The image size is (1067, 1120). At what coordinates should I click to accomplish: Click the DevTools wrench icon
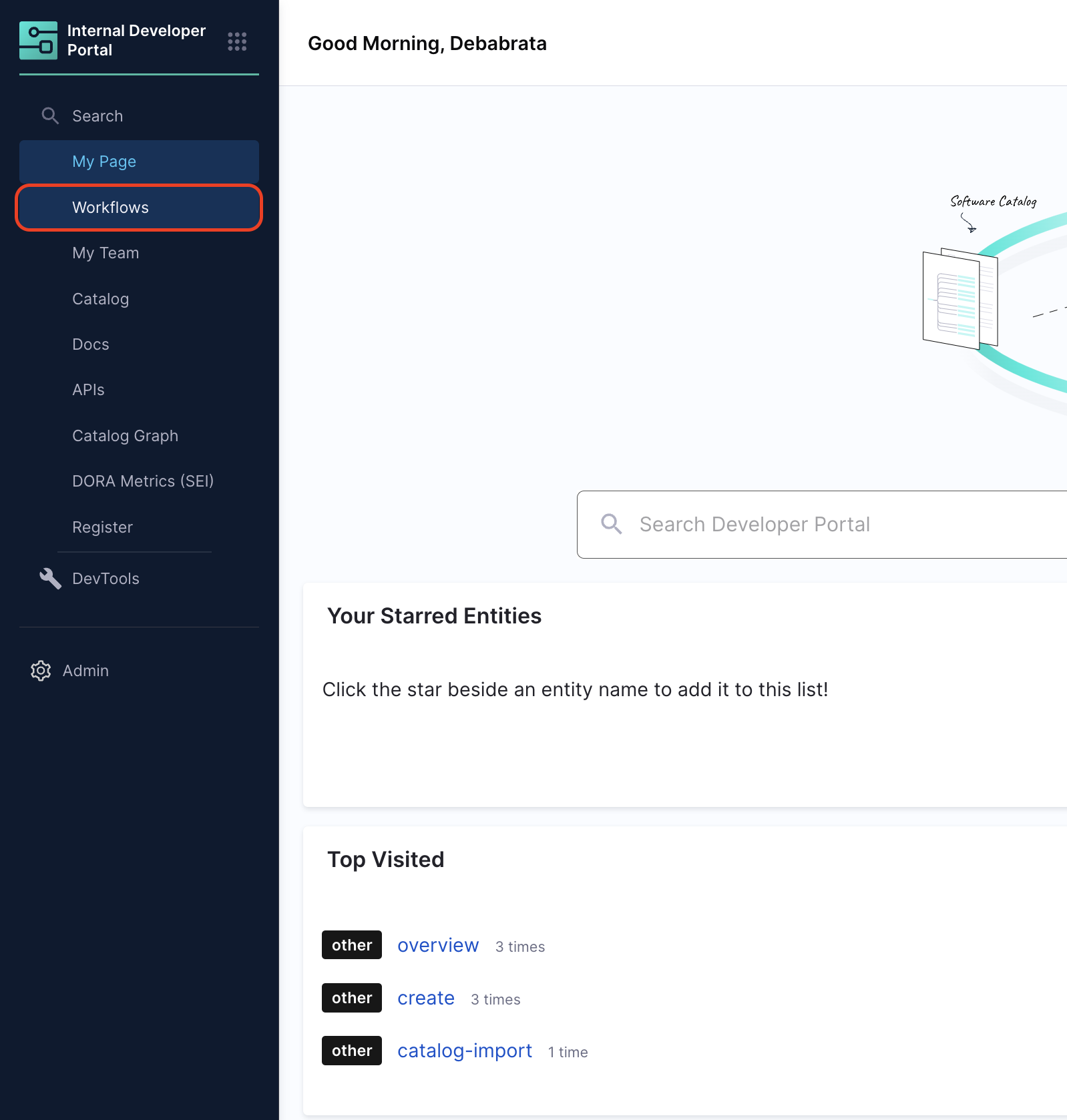pos(50,579)
